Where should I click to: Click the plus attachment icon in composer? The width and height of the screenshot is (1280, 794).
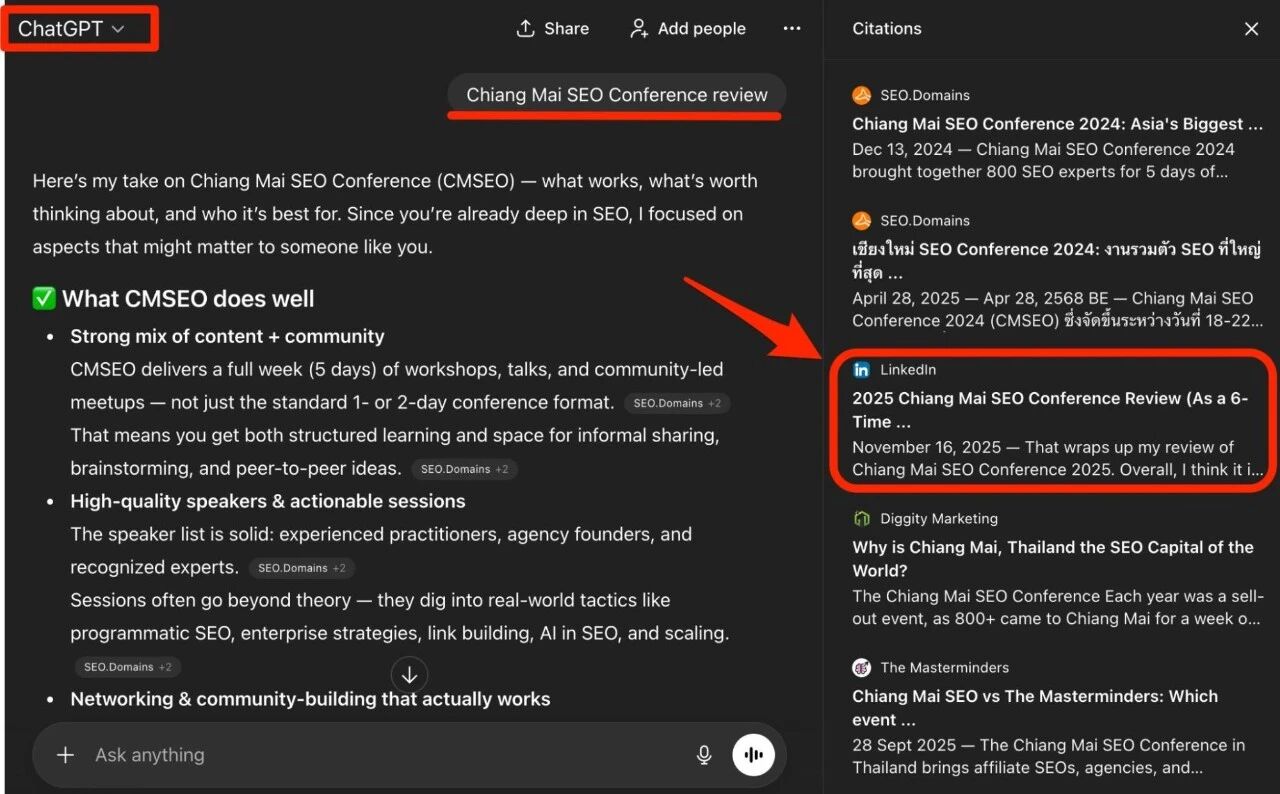tap(66, 755)
